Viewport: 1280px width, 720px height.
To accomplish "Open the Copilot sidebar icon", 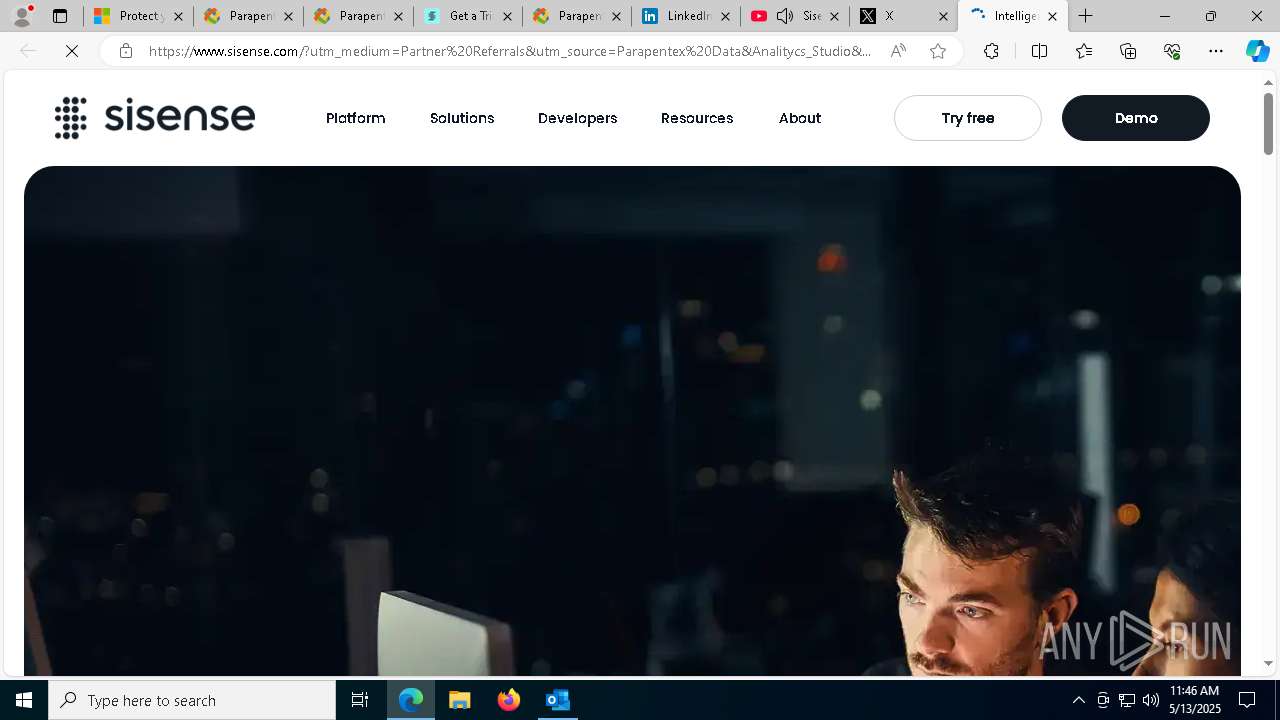I will [1258, 51].
